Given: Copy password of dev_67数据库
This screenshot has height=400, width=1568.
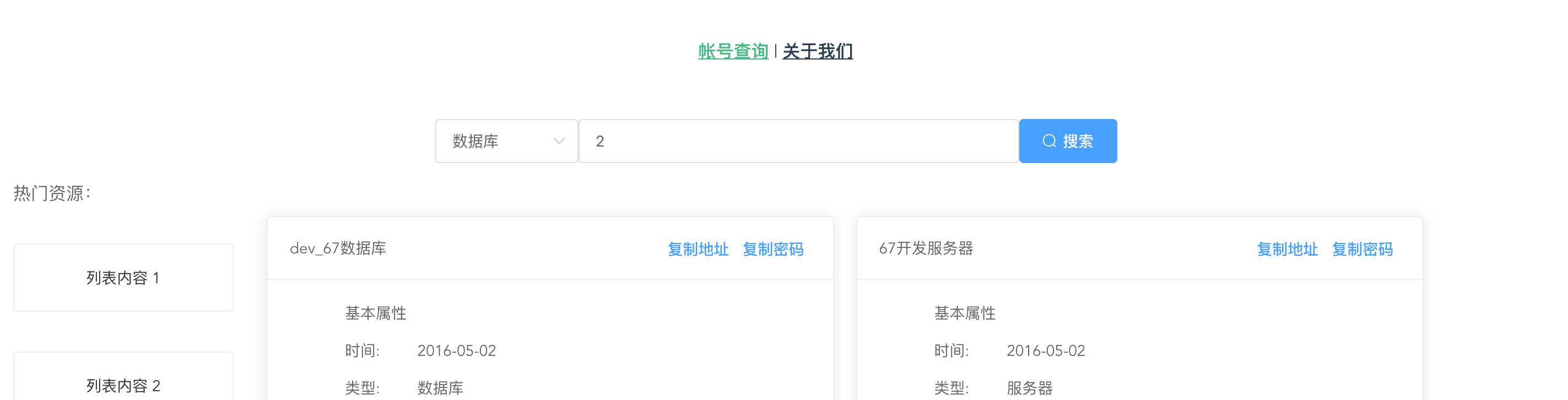Looking at the screenshot, I should (x=772, y=249).
